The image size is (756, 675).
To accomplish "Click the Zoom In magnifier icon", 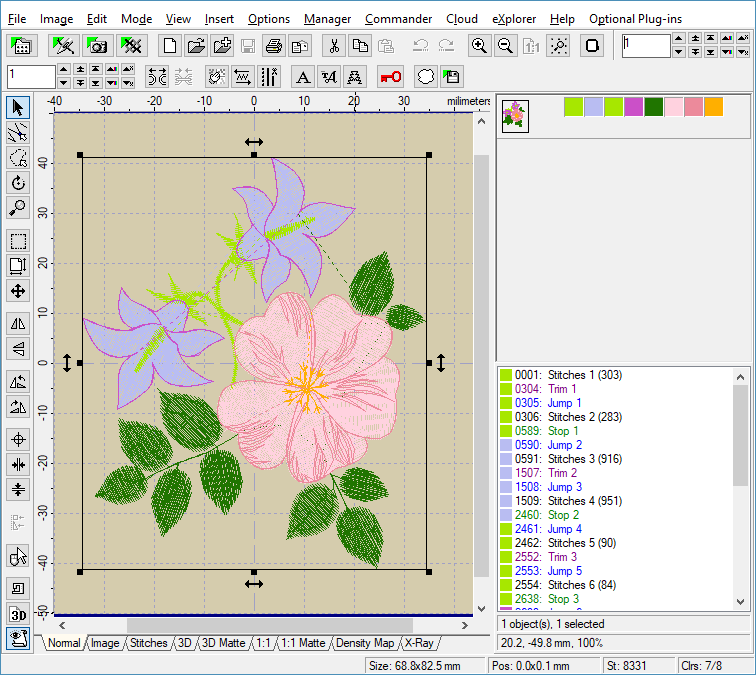I will click(480, 46).
